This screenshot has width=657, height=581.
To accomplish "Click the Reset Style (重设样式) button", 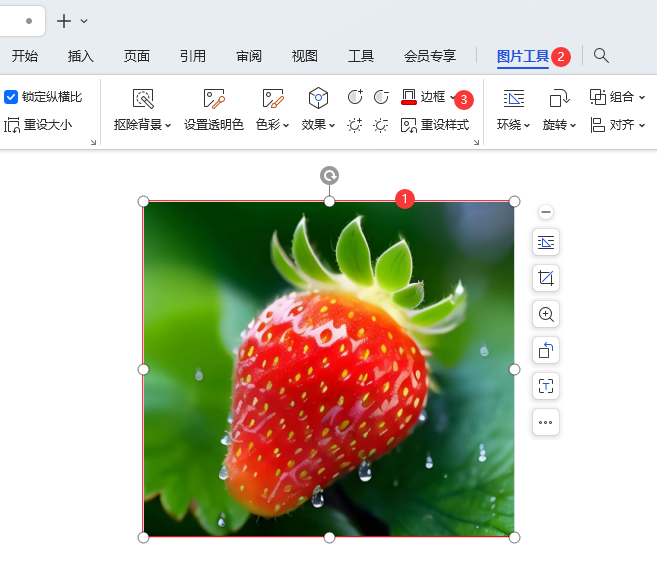I will click(435, 125).
